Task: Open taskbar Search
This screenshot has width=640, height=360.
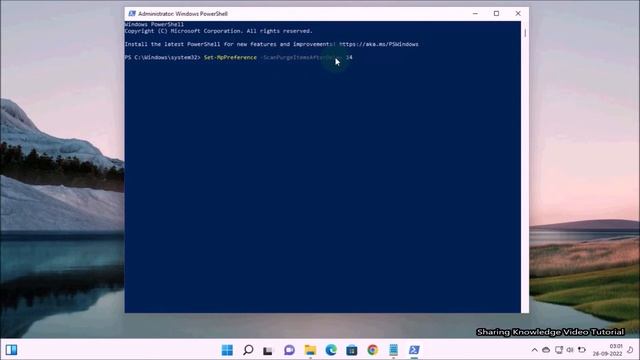Action: point(248,350)
